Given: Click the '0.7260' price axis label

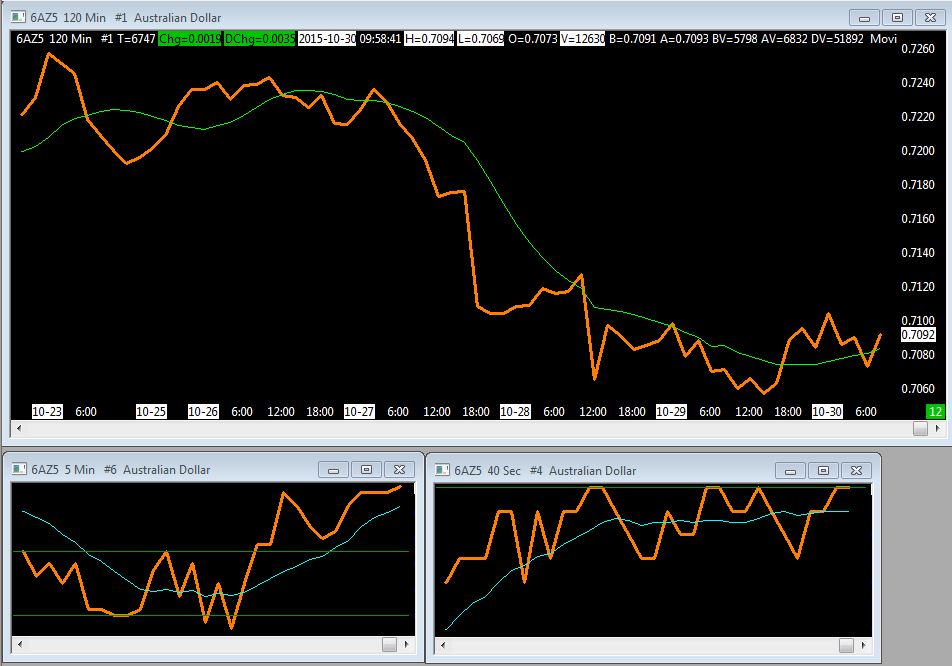Looking at the screenshot, I should [x=918, y=49].
